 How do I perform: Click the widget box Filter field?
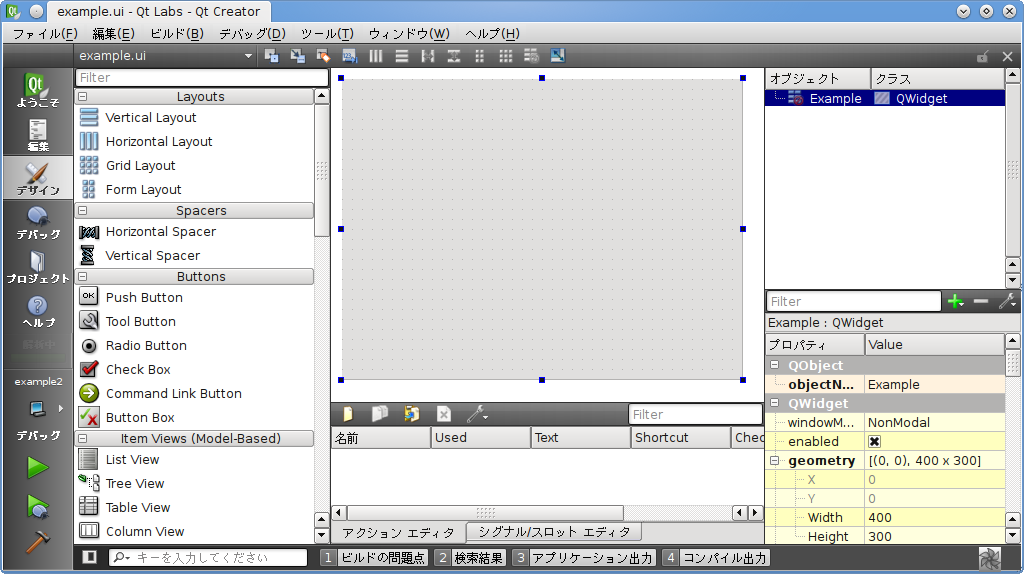[x=201, y=78]
